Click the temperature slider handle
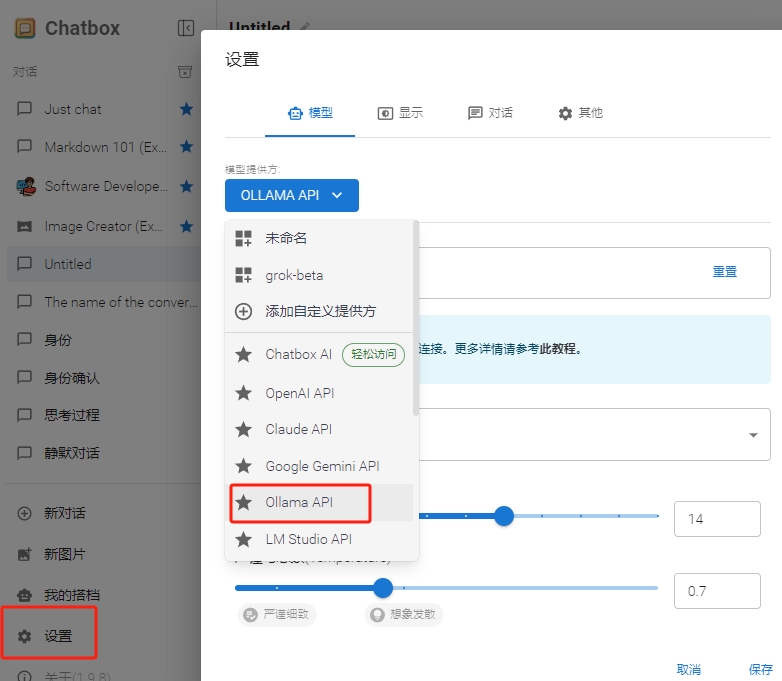The height and width of the screenshot is (681, 782). pos(383,588)
